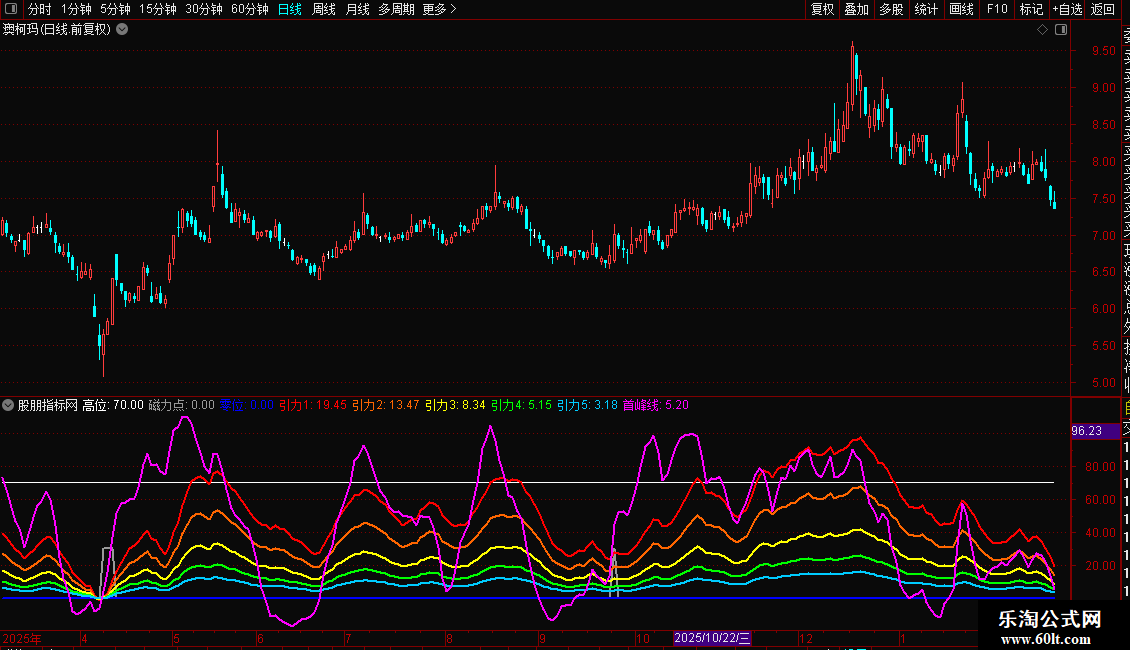This screenshot has height=650, width=1130.
Task: Open F10 company information
Action: 997,9
